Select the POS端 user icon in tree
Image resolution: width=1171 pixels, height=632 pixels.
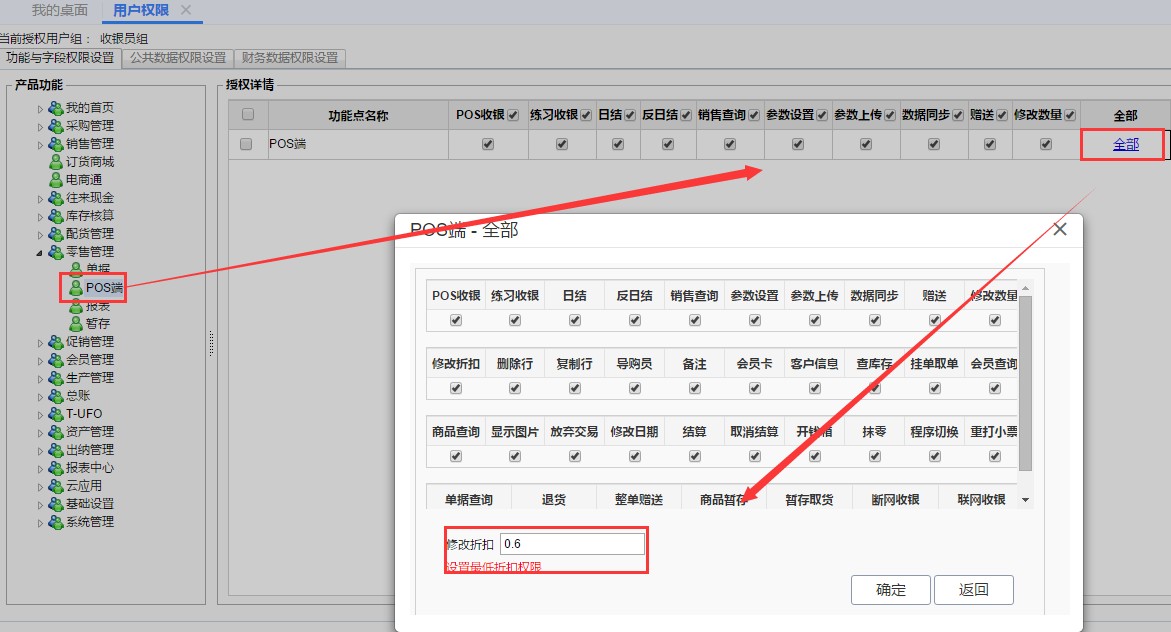click(75, 288)
